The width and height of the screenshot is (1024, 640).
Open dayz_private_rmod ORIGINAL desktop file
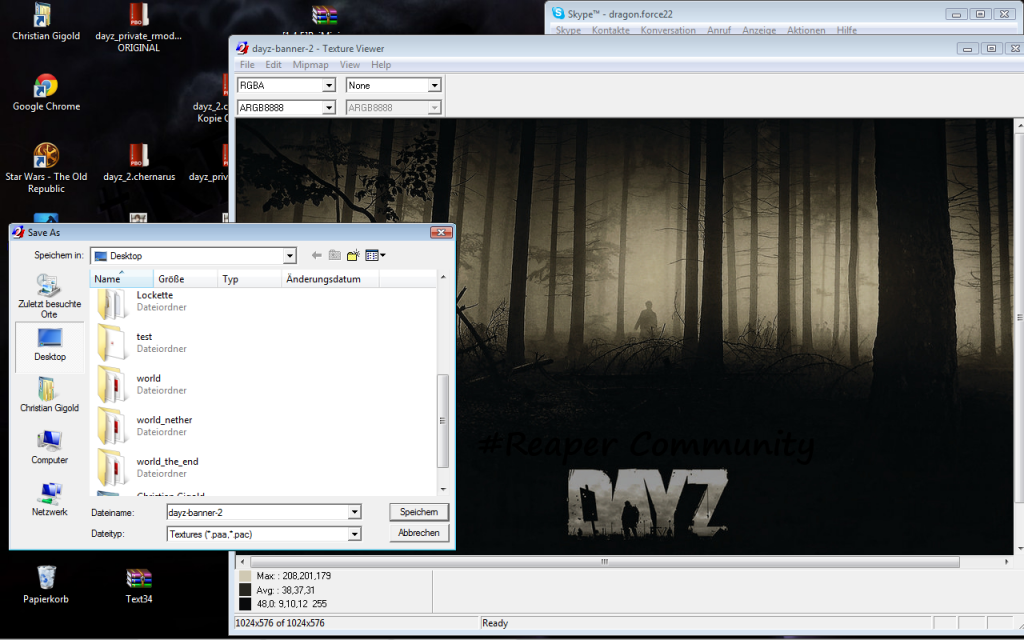tap(138, 27)
